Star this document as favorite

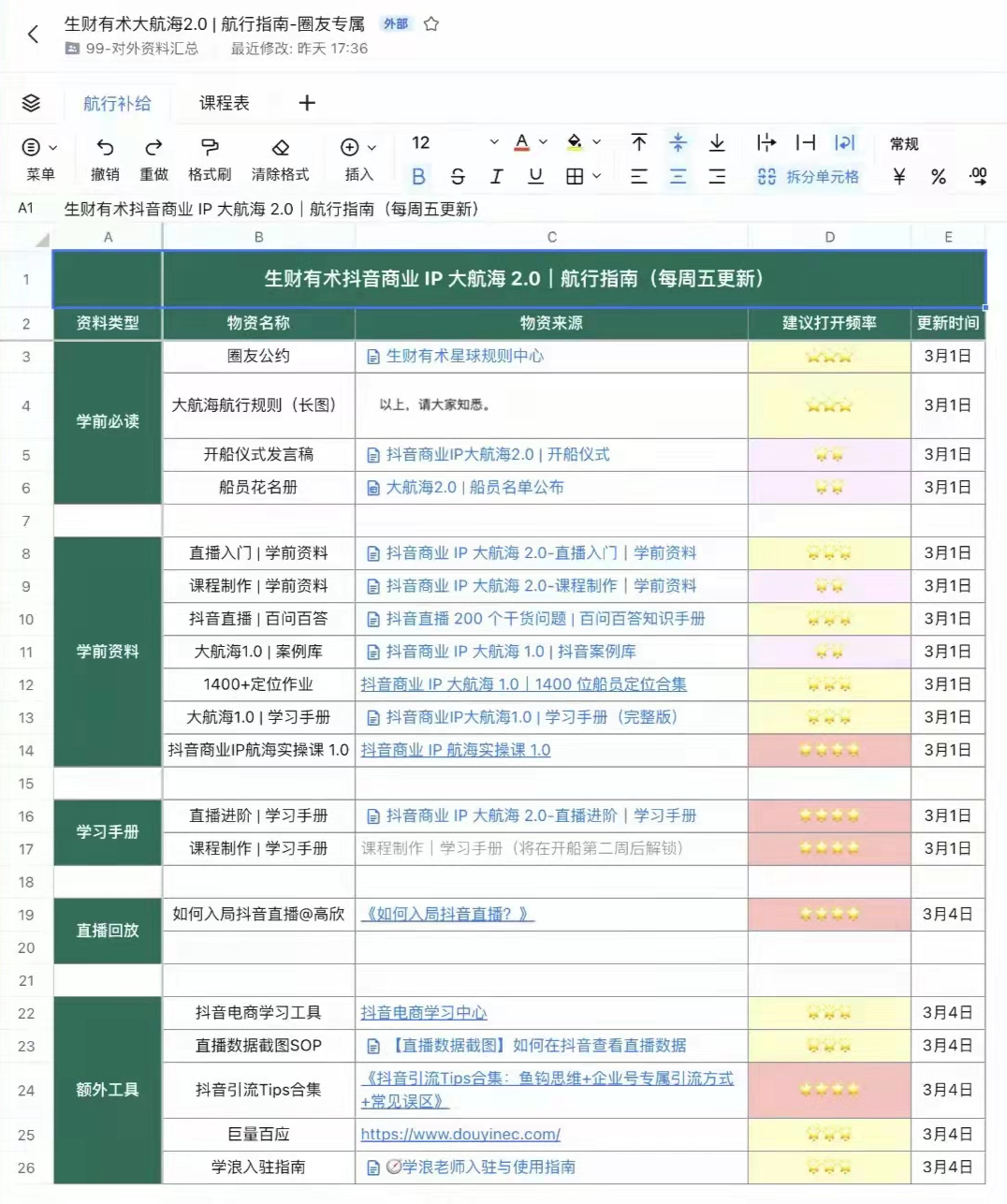pos(431,24)
